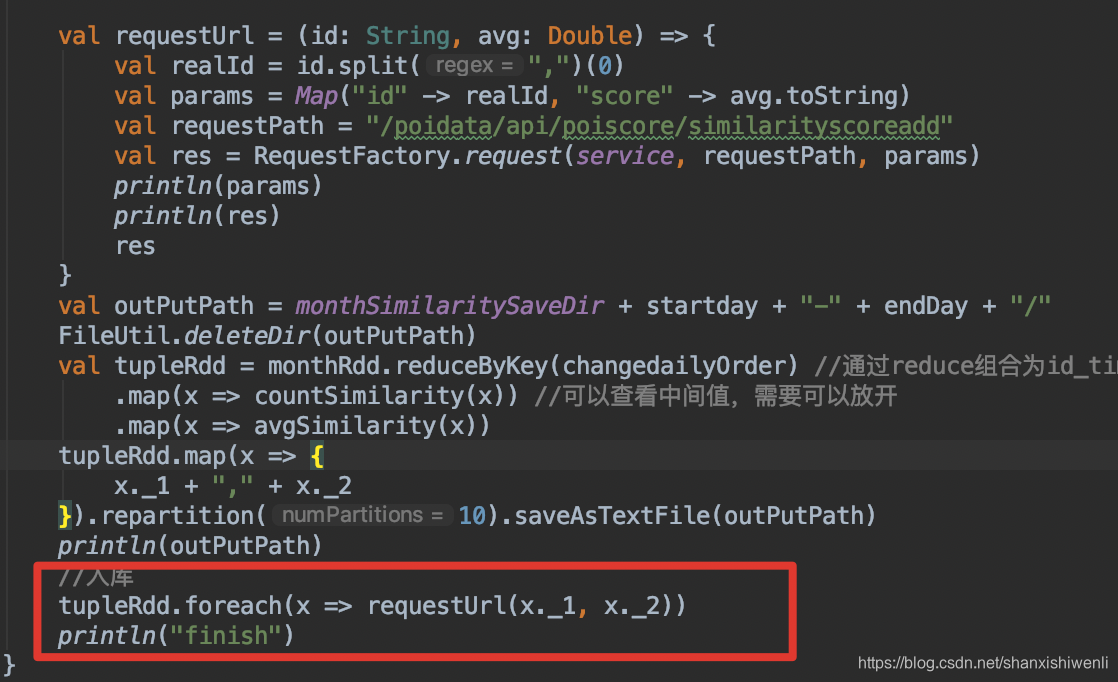
Task: Click the inline "regex =" parameter hint
Action: pos(474,64)
